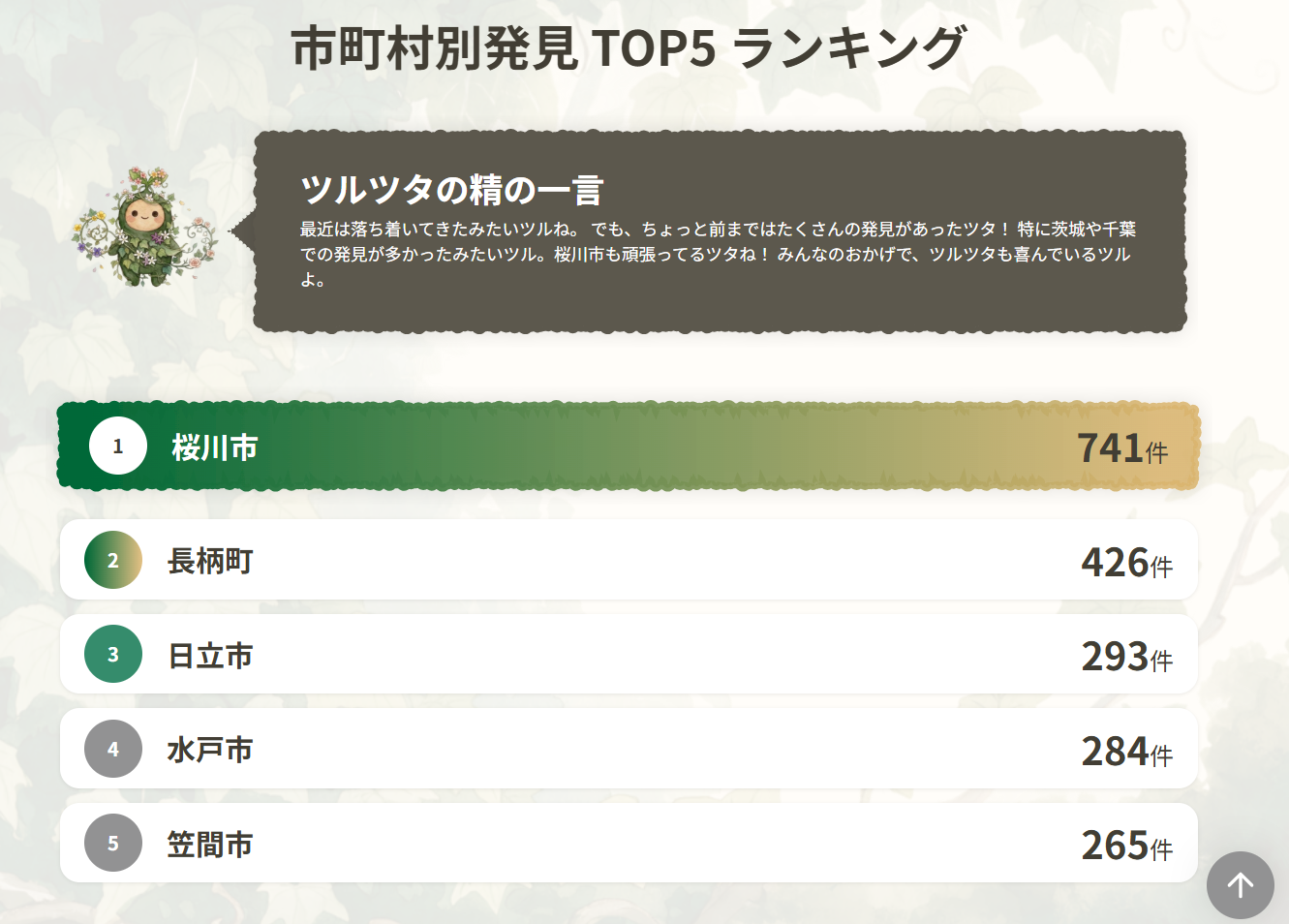Click the scroll-to-top arrow button
The image size is (1289, 924).
pyautogui.click(x=1240, y=884)
